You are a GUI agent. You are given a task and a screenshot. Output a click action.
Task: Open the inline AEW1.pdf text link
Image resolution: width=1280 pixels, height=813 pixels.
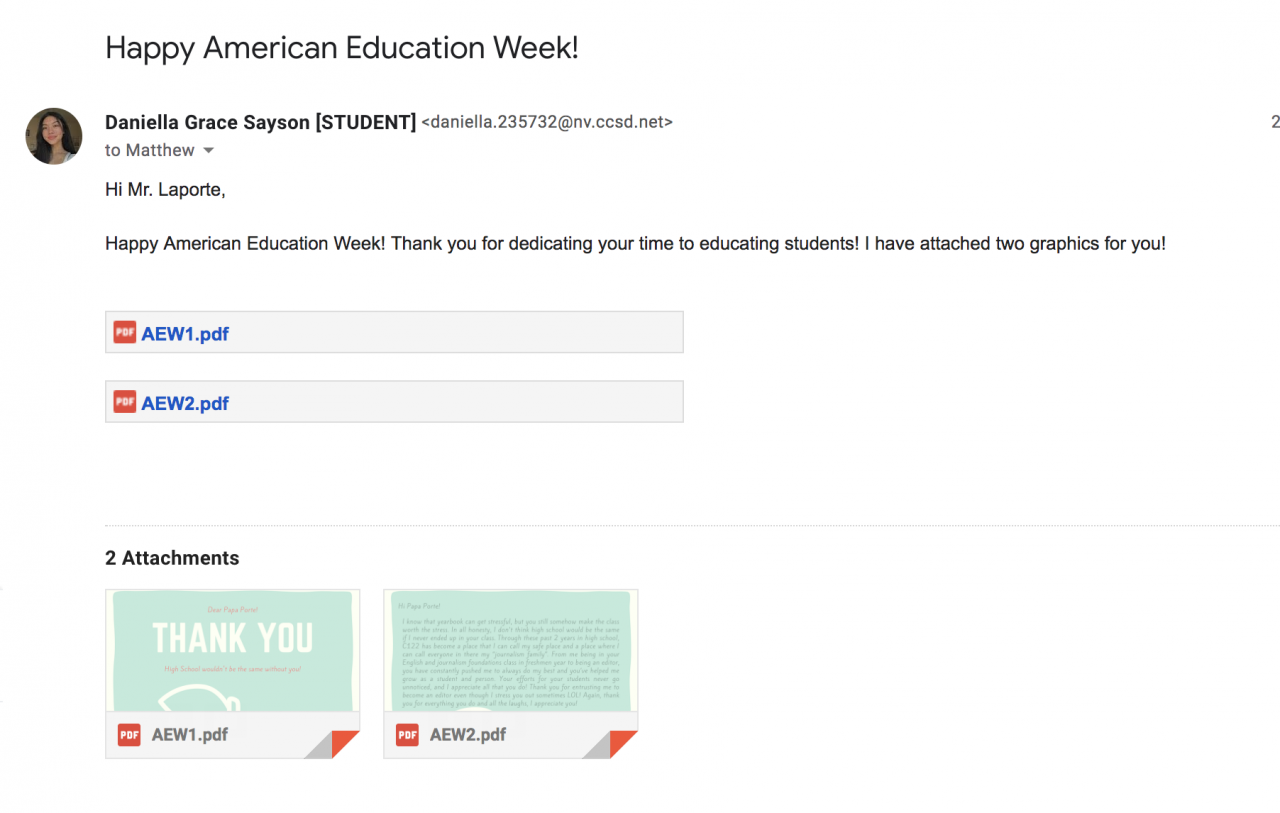click(x=185, y=334)
